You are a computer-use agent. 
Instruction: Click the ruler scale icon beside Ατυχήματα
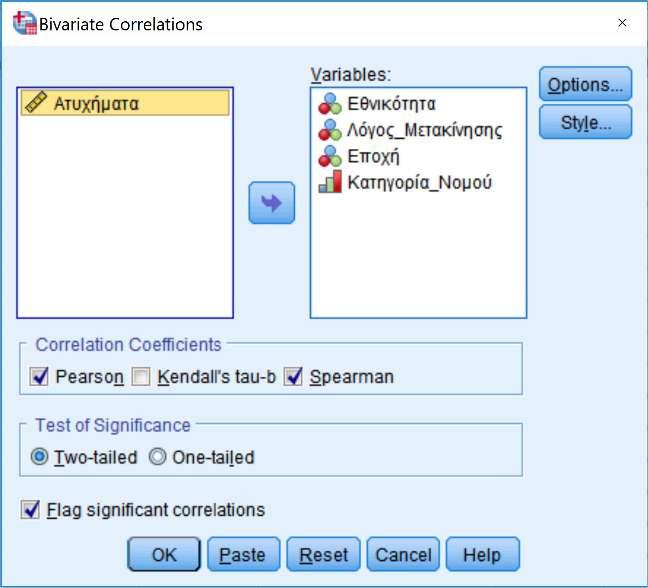click(36, 102)
